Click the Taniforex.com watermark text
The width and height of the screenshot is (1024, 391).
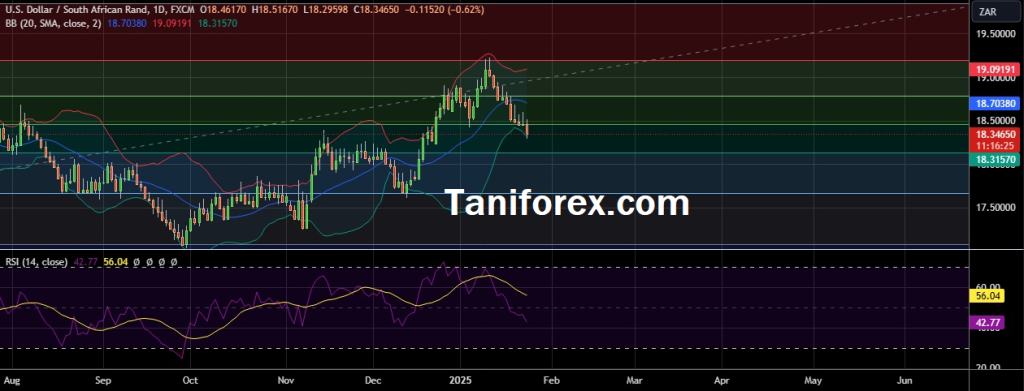pyautogui.click(x=567, y=203)
